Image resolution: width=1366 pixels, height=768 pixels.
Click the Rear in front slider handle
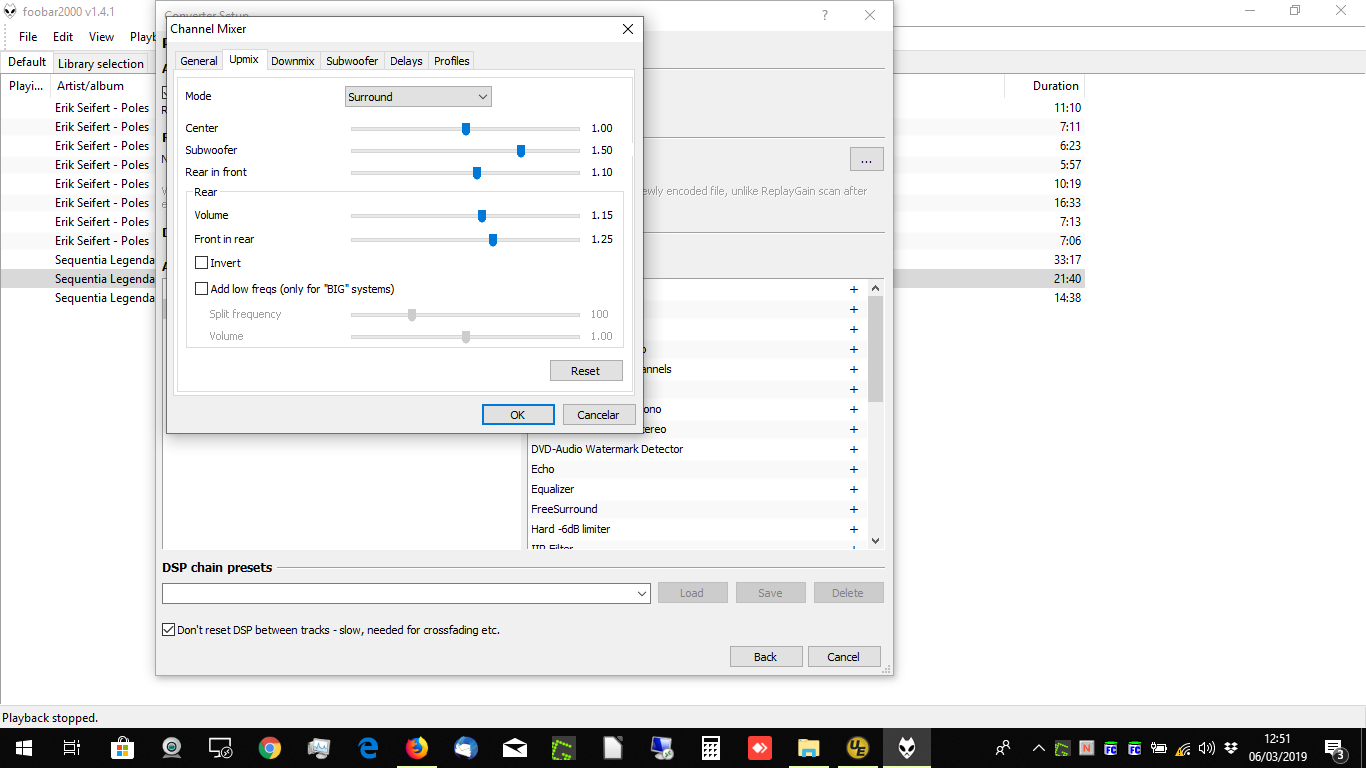pyautogui.click(x=477, y=172)
